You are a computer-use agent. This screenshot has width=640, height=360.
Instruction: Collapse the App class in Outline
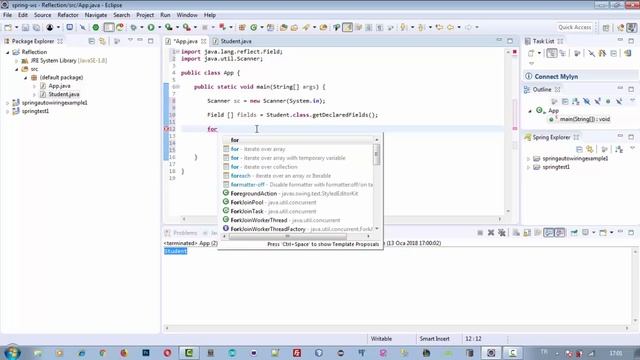(x=530, y=111)
